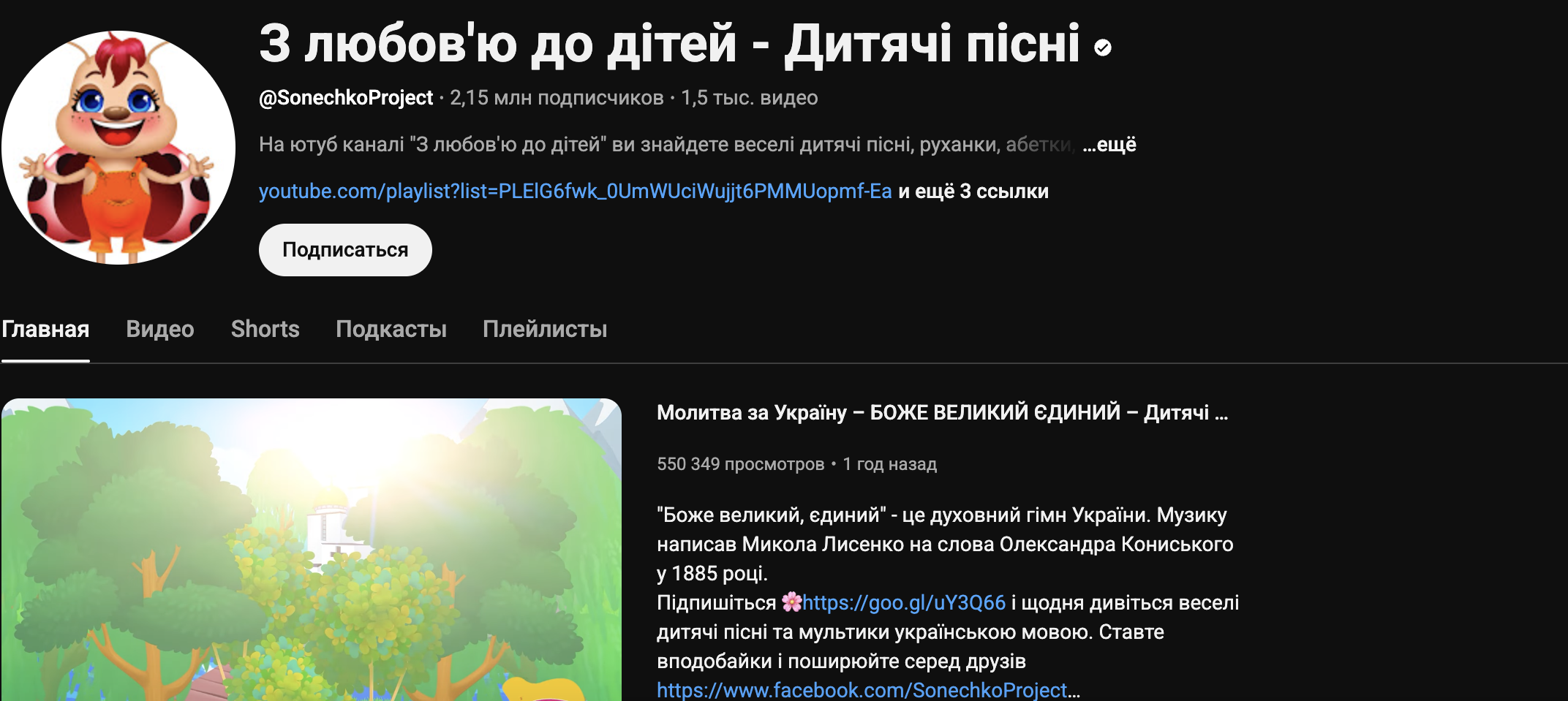Open the Главная tab
This screenshot has height=701, width=1568.
click(x=45, y=329)
